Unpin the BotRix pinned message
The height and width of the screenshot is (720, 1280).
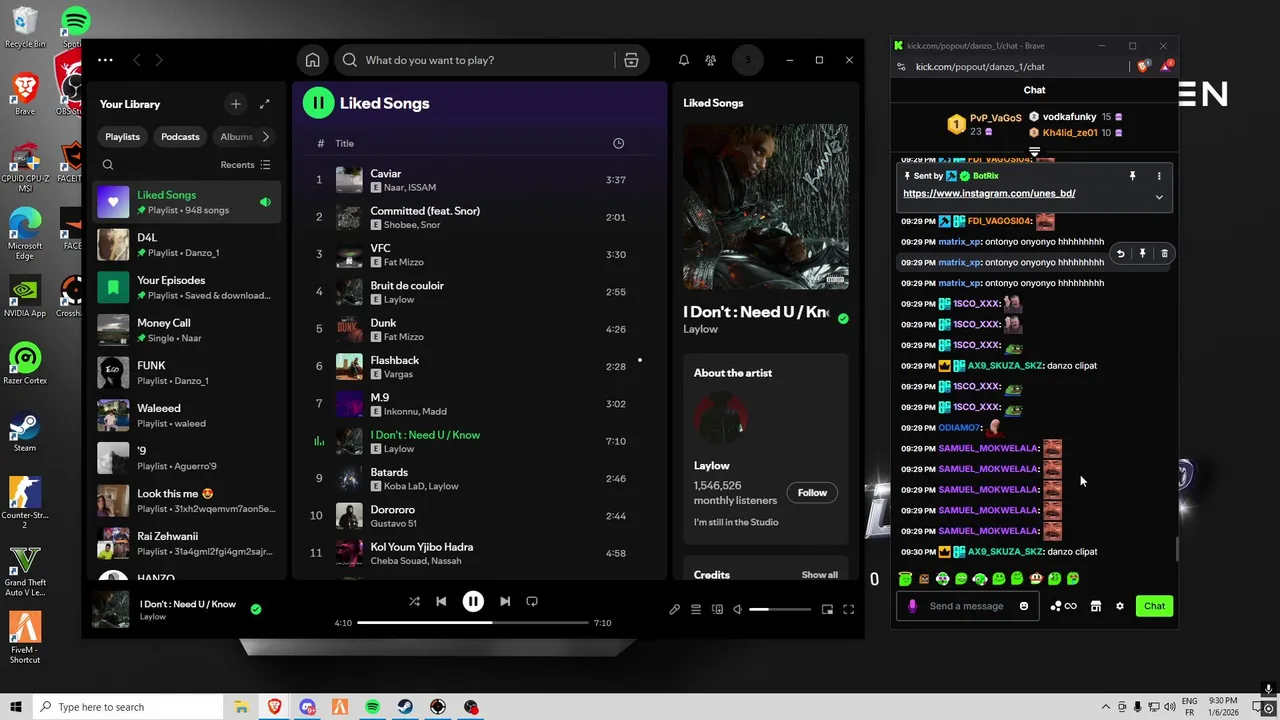pos(1132,176)
